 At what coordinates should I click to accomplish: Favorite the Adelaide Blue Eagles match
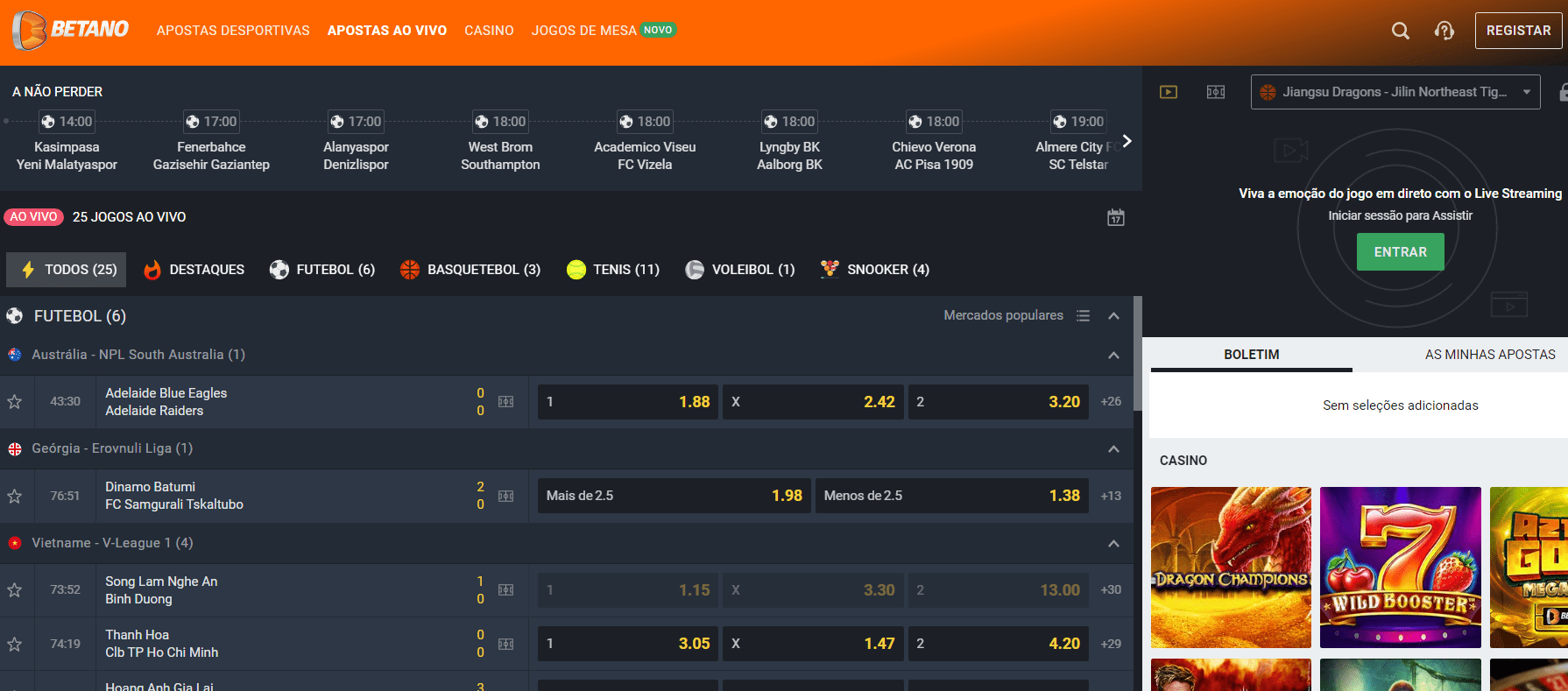pos(15,402)
